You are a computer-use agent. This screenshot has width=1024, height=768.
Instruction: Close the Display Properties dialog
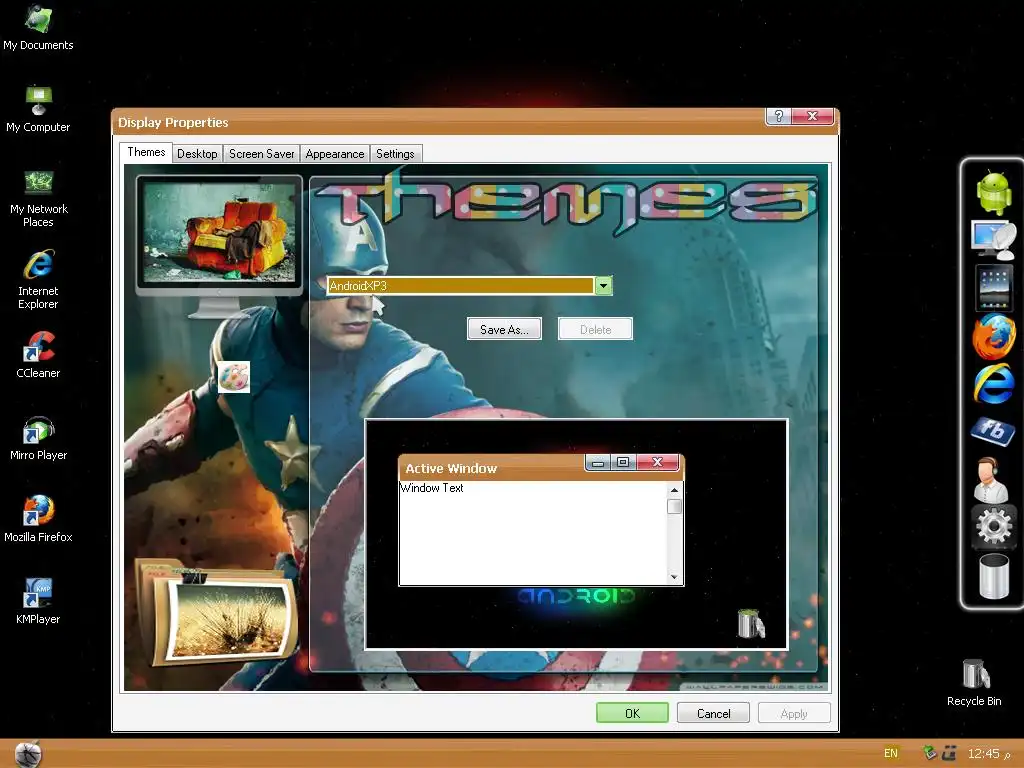pyautogui.click(x=812, y=116)
